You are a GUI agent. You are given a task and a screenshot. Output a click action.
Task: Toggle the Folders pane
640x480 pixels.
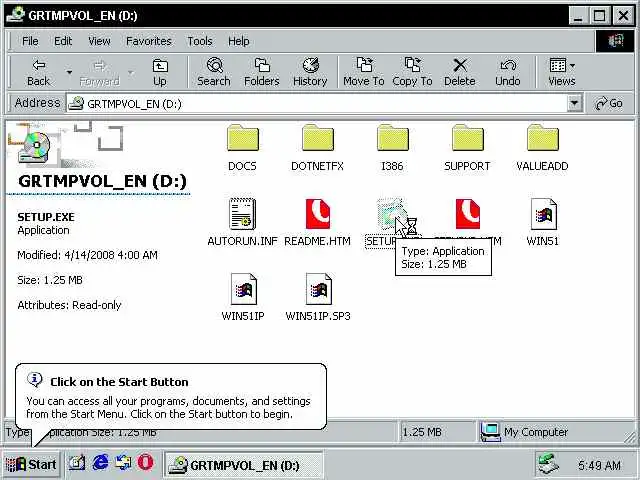[262, 72]
